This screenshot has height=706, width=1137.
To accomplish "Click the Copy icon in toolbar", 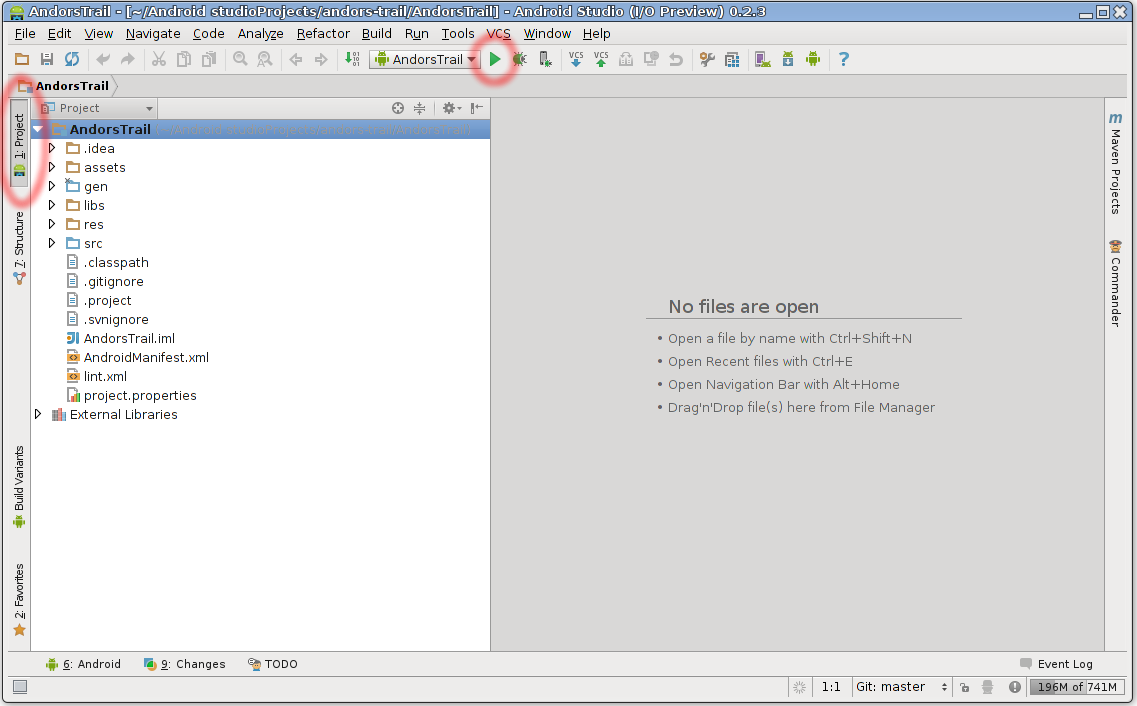I will pos(184,59).
